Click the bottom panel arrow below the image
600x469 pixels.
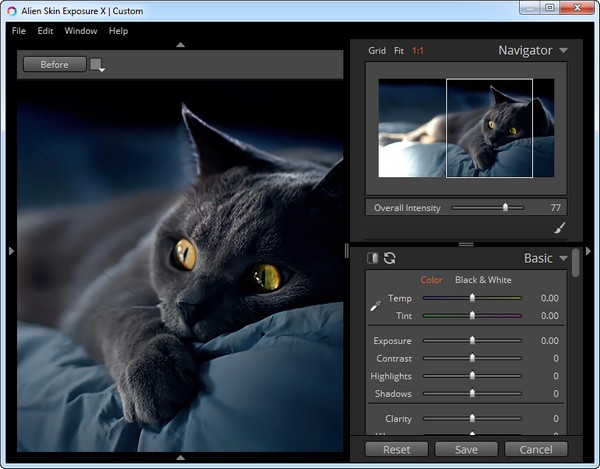[180, 457]
